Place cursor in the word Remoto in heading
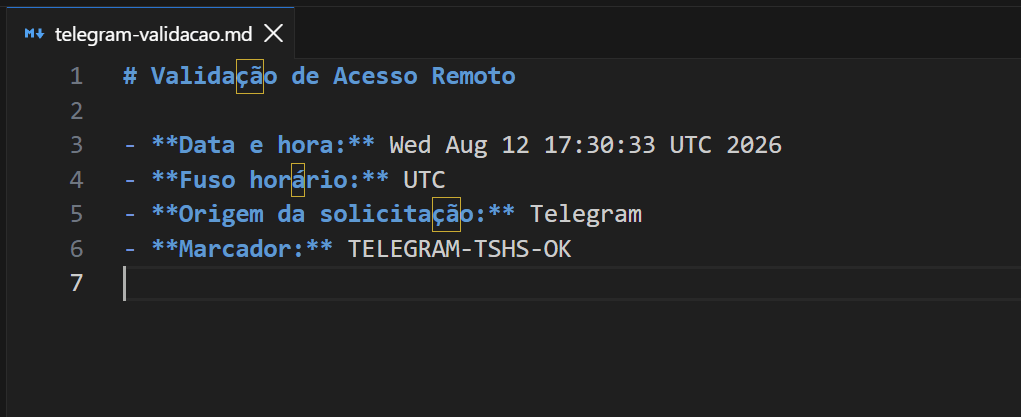Image resolution: width=1021 pixels, height=417 pixels. click(473, 76)
